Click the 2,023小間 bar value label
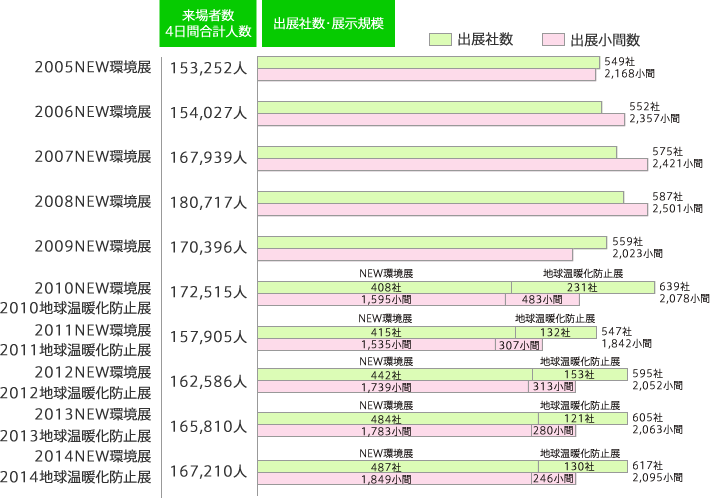The image size is (710, 498). pyautogui.click(x=638, y=253)
